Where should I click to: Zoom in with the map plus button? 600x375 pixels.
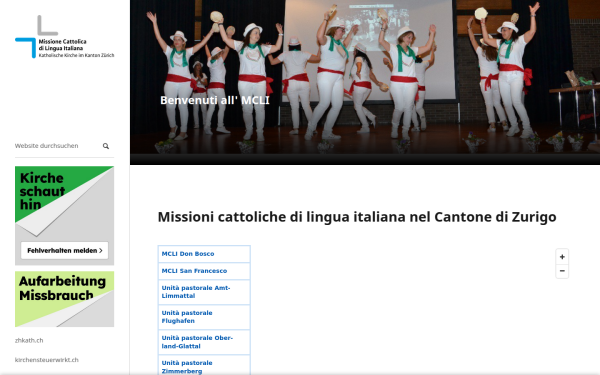tap(562, 257)
